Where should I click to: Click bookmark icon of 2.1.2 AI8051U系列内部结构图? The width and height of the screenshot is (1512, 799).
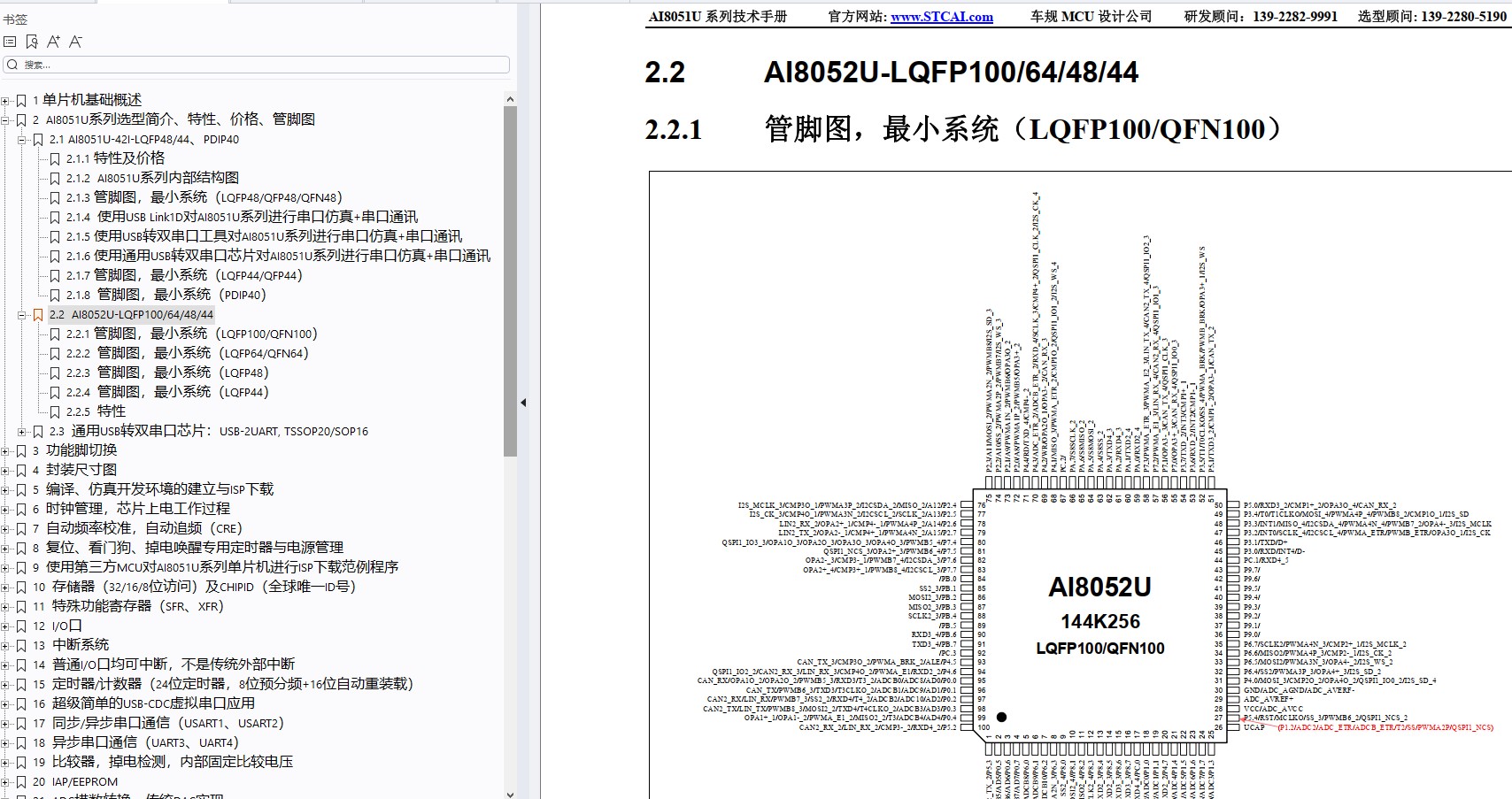(x=55, y=178)
